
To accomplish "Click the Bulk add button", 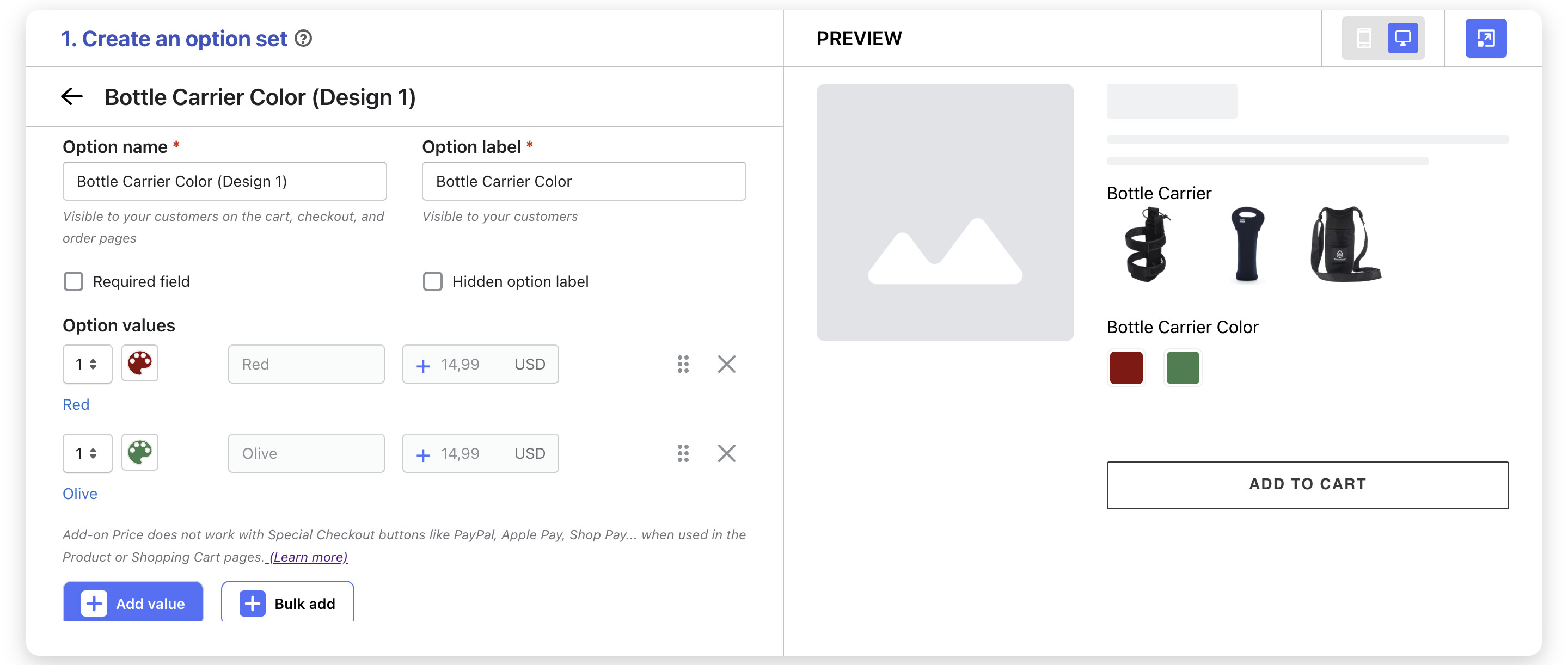I will coord(287,602).
